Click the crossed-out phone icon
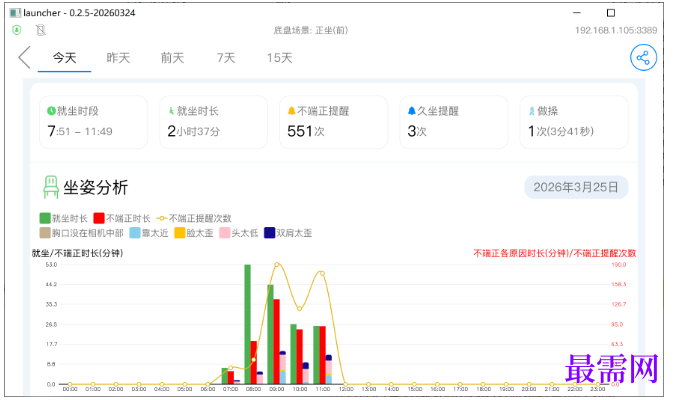677x400 pixels. pyautogui.click(x=41, y=30)
